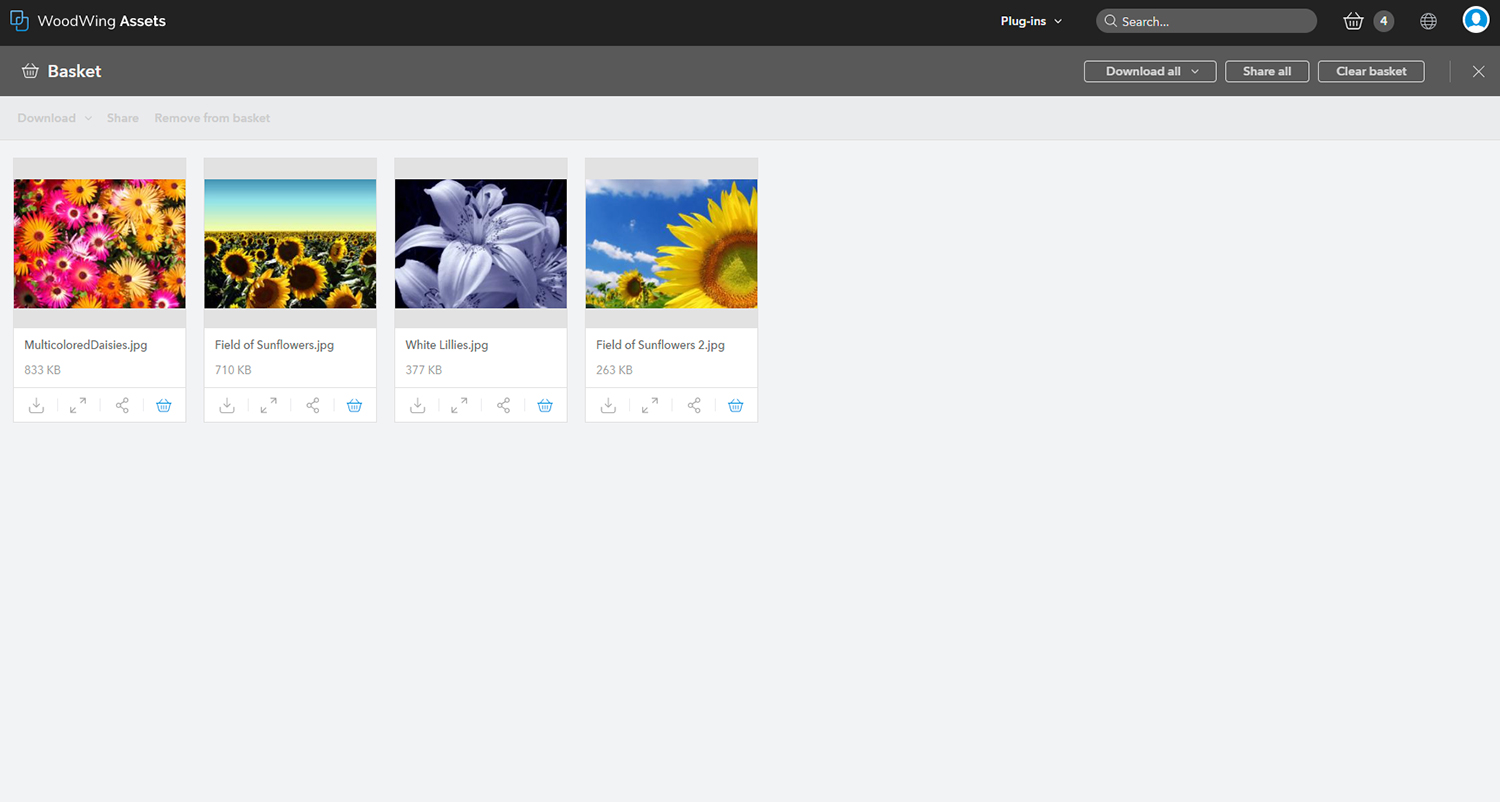Open the Plug-ins dropdown menu
The height and width of the screenshot is (802, 1500).
coord(1031,21)
